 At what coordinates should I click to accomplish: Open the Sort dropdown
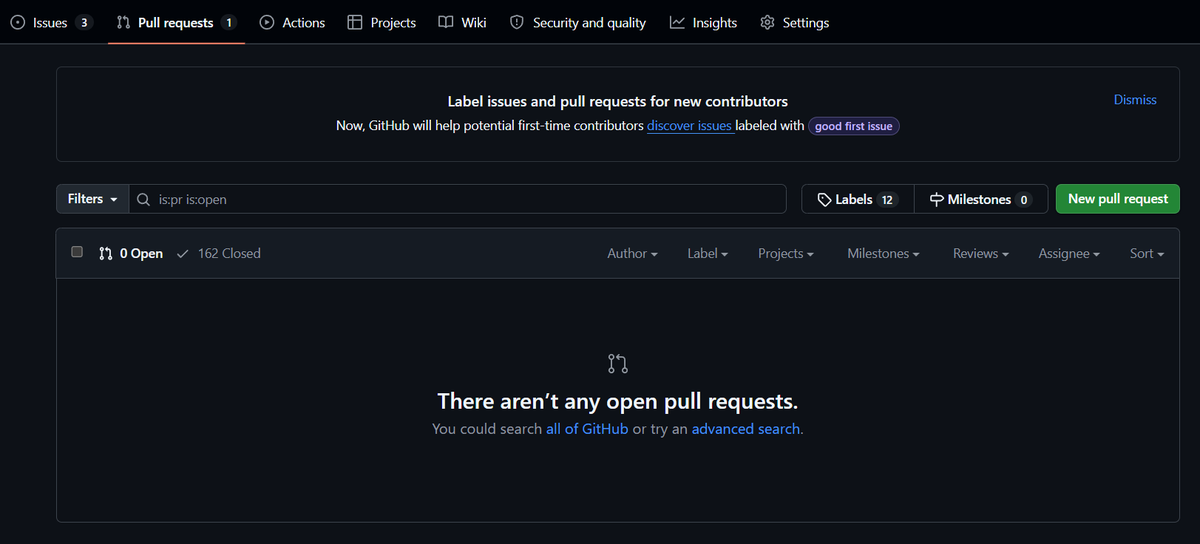click(1147, 254)
